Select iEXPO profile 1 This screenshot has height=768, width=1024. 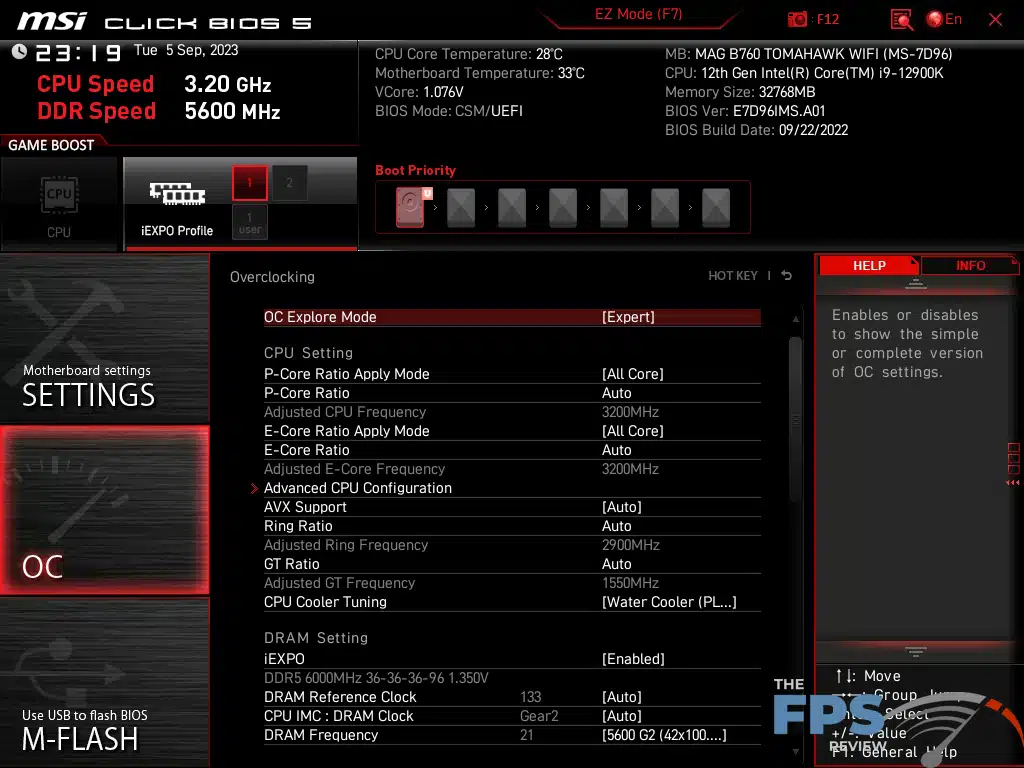(x=249, y=183)
